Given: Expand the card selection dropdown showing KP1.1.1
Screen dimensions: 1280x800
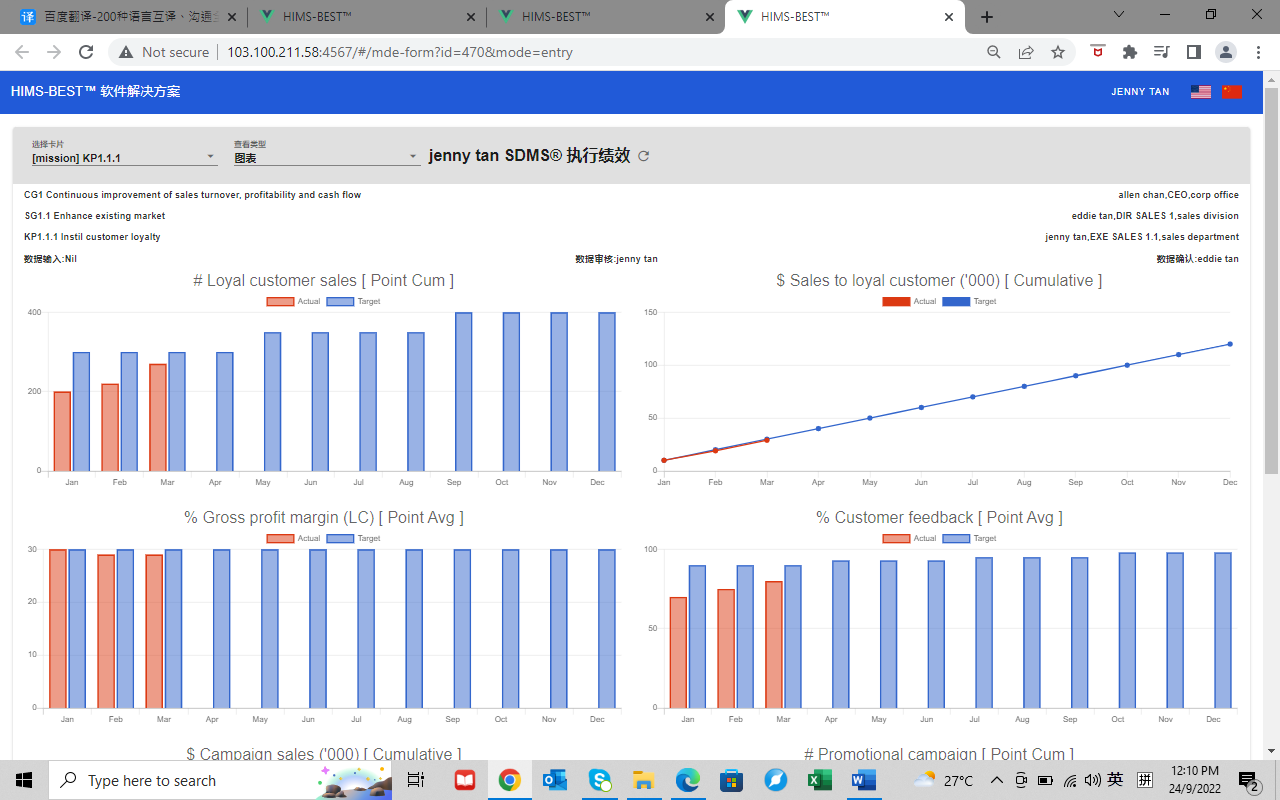Looking at the screenshot, I should click(124, 157).
